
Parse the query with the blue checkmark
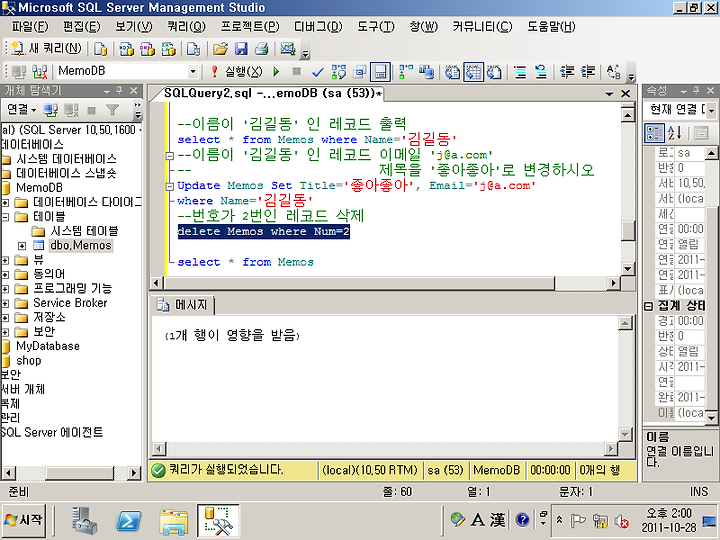(317, 72)
